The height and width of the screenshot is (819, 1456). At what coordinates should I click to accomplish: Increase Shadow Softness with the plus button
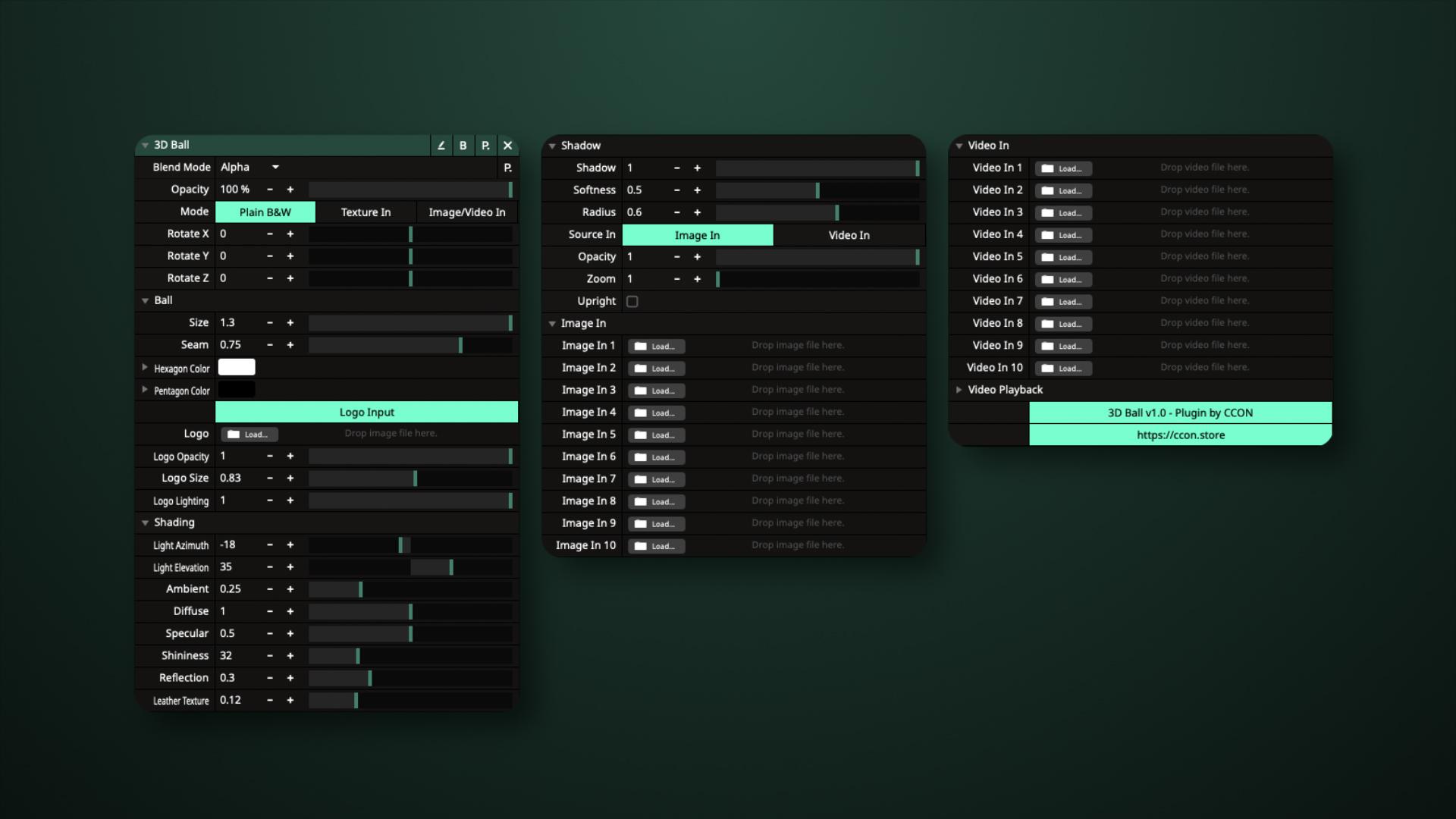click(x=698, y=190)
